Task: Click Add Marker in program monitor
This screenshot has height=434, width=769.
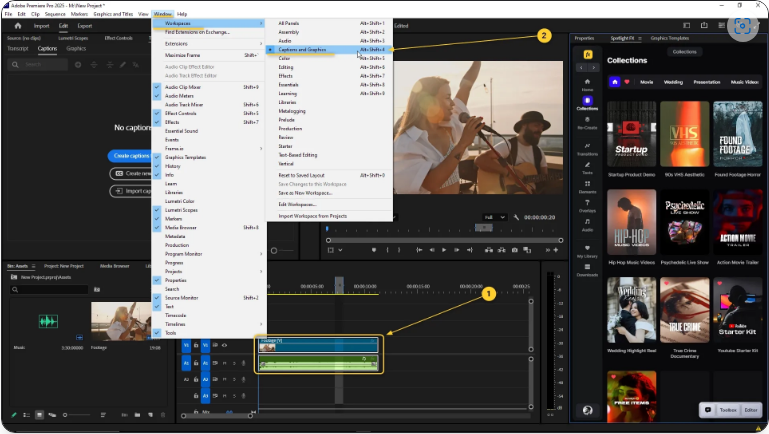Action: (x=374, y=250)
